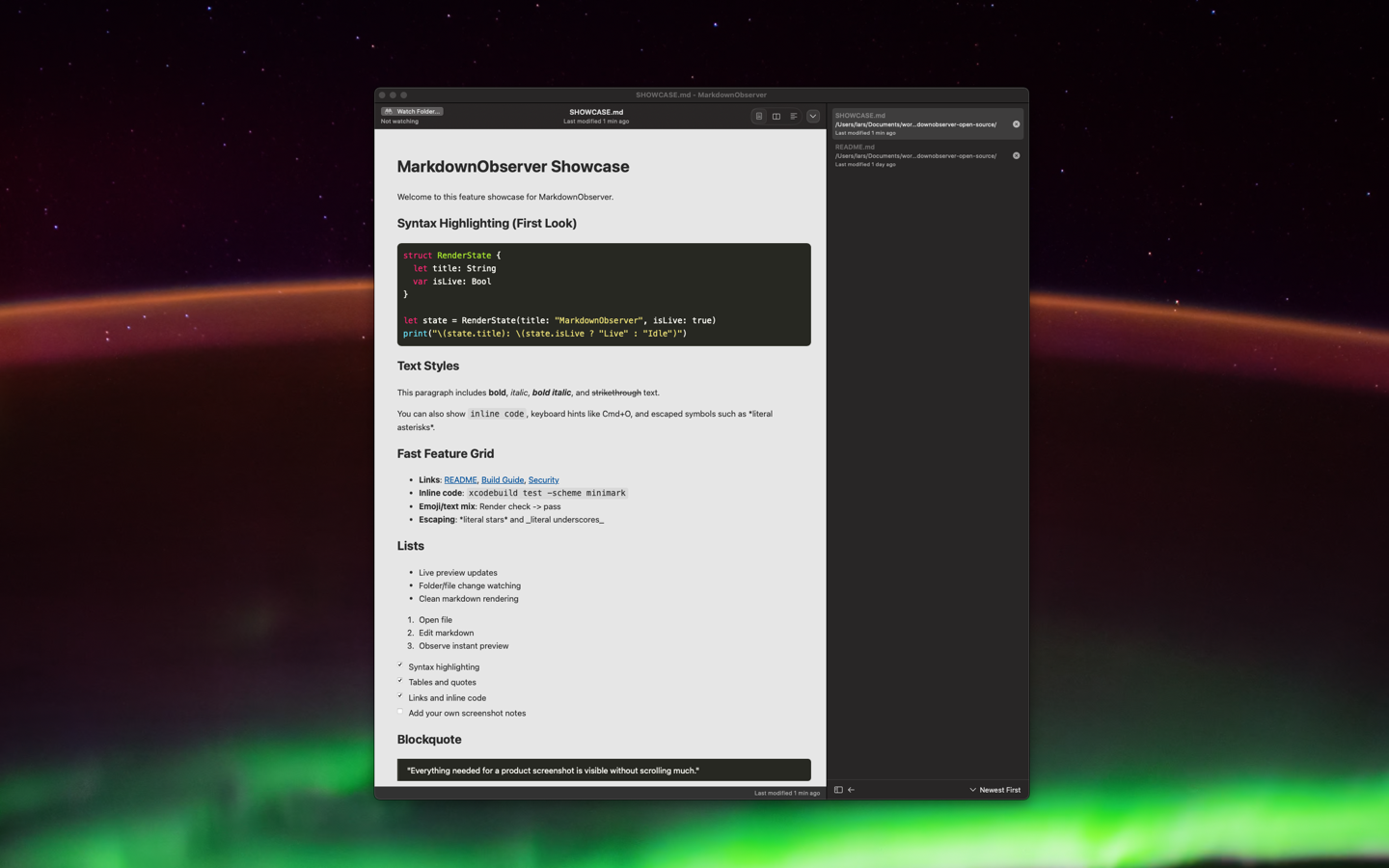Open the Newest First sort dropdown

(994, 790)
